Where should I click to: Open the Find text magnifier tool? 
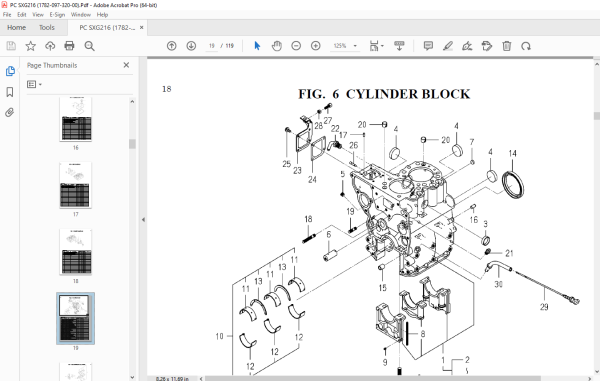(x=90, y=46)
